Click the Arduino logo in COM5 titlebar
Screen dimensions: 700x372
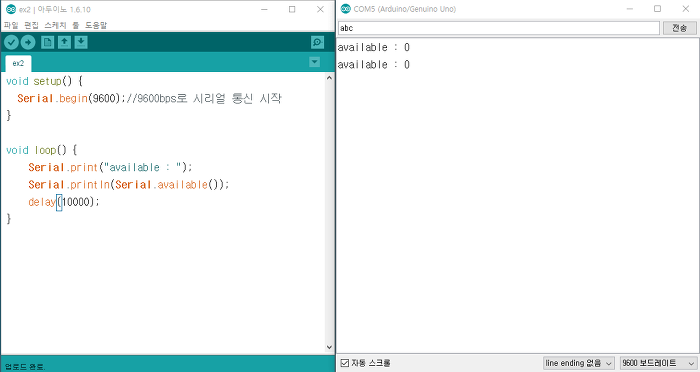click(346, 8)
